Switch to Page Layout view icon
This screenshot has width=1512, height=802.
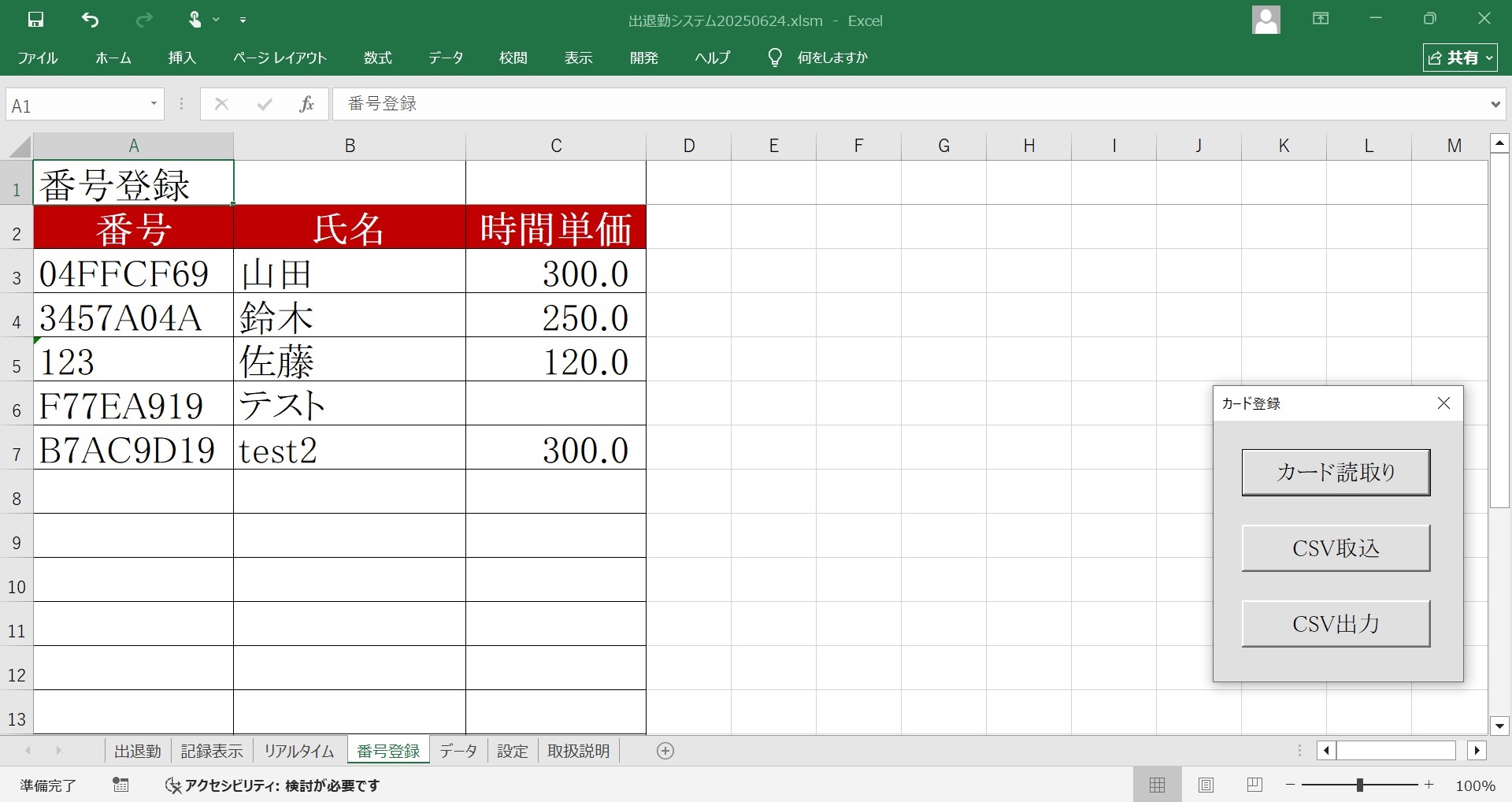pos(1206,785)
